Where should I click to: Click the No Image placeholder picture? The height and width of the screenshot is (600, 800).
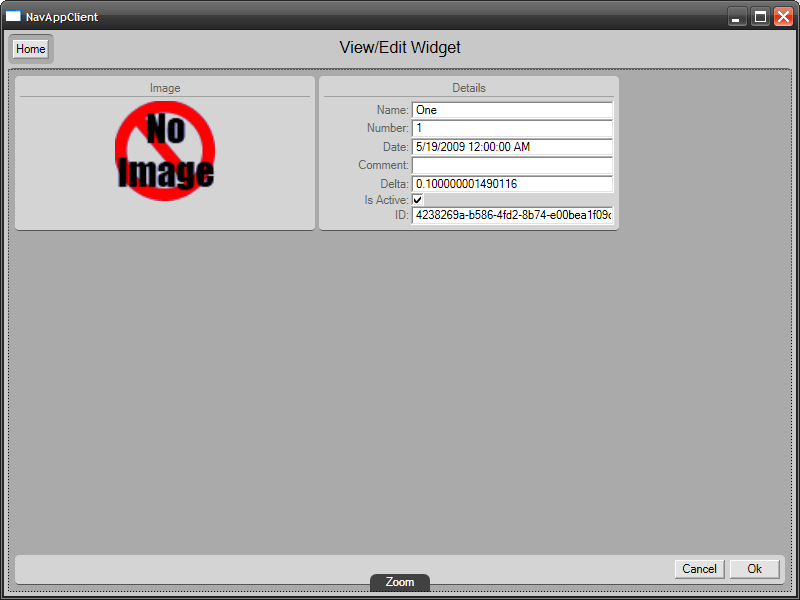pyautogui.click(x=165, y=151)
